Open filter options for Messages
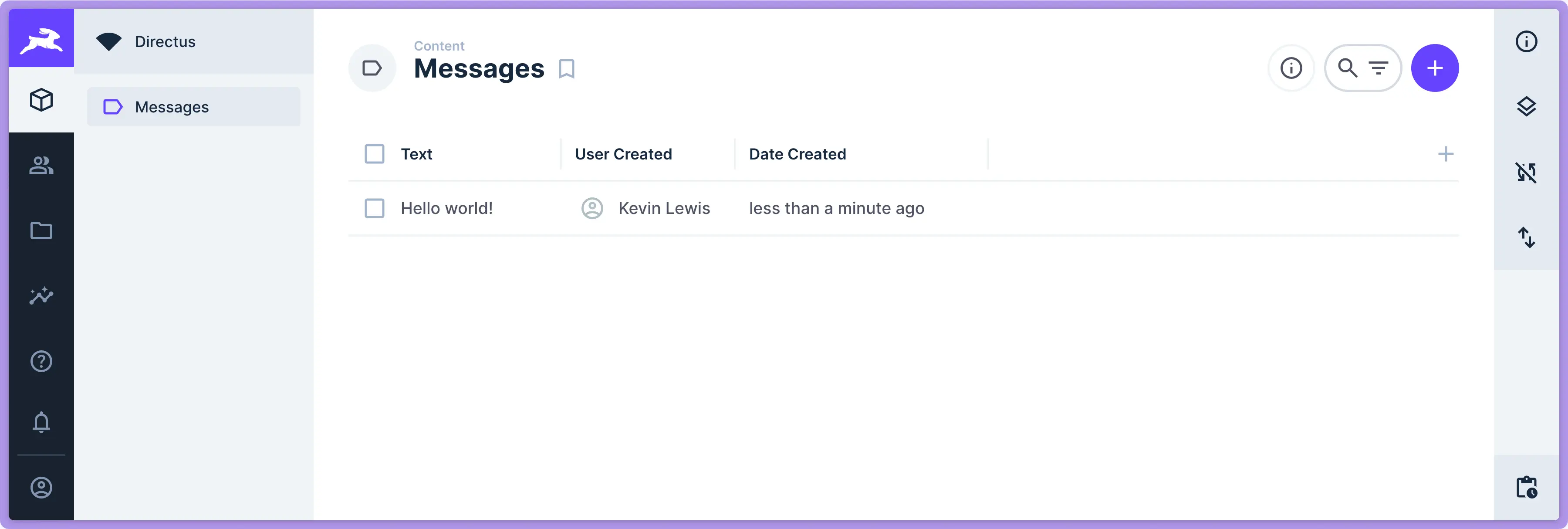The height and width of the screenshot is (529, 1568). pyautogui.click(x=1379, y=68)
